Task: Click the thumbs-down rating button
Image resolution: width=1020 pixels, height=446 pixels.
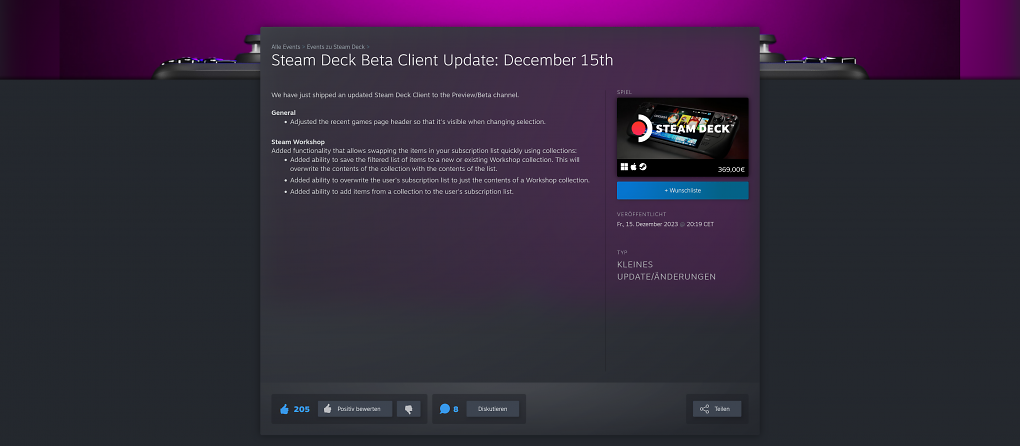Action: click(x=409, y=409)
